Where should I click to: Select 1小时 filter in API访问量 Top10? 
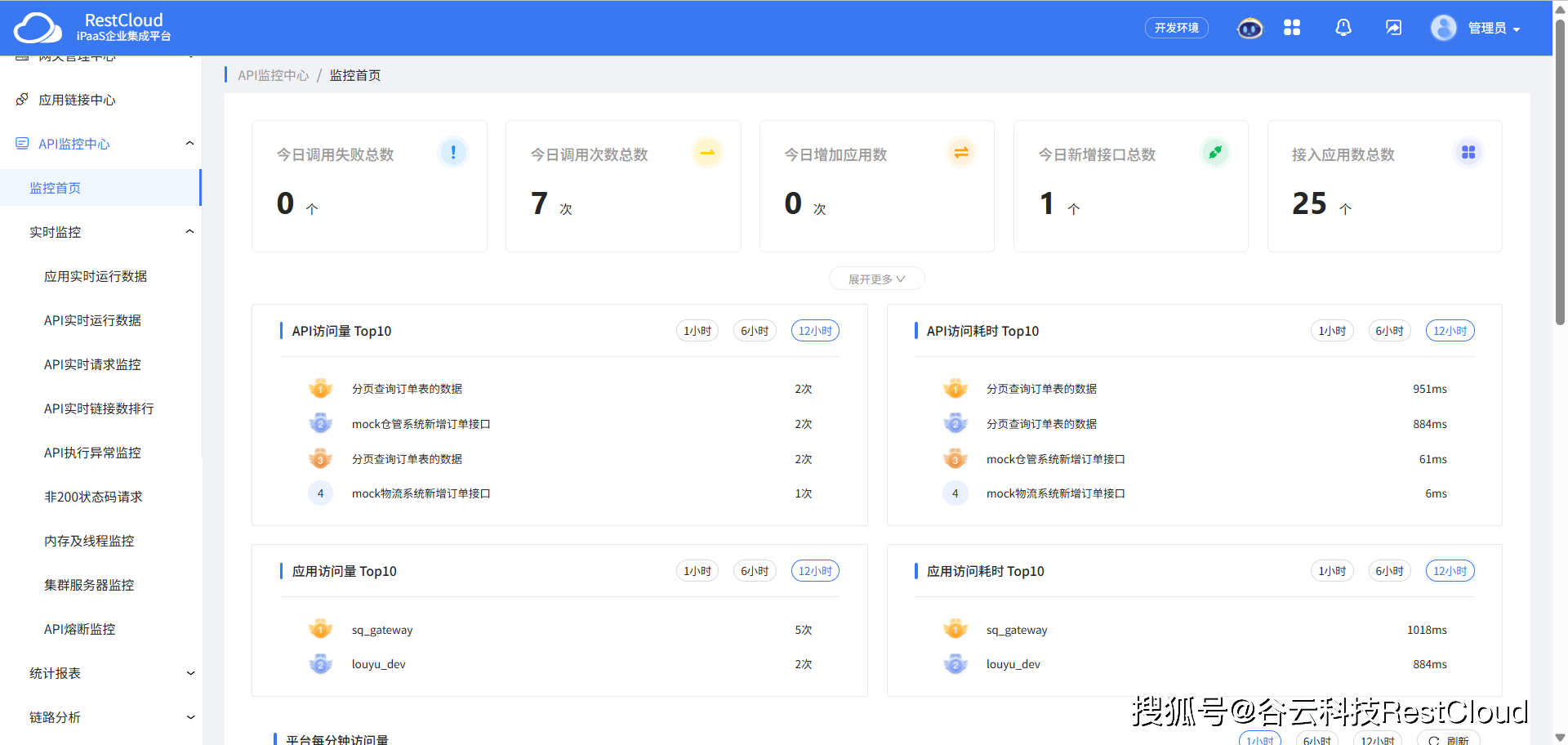point(697,331)
